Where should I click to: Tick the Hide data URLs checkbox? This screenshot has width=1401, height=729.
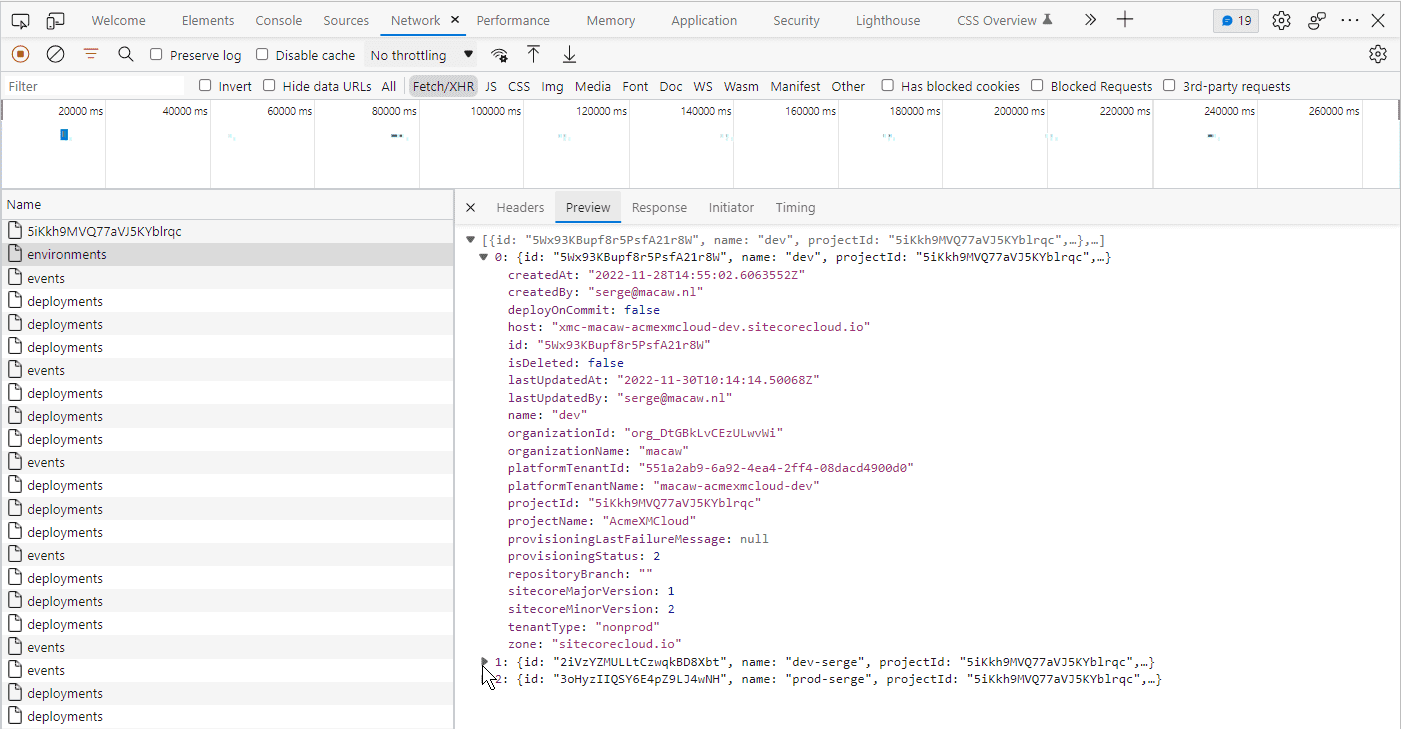pos(269,86)
